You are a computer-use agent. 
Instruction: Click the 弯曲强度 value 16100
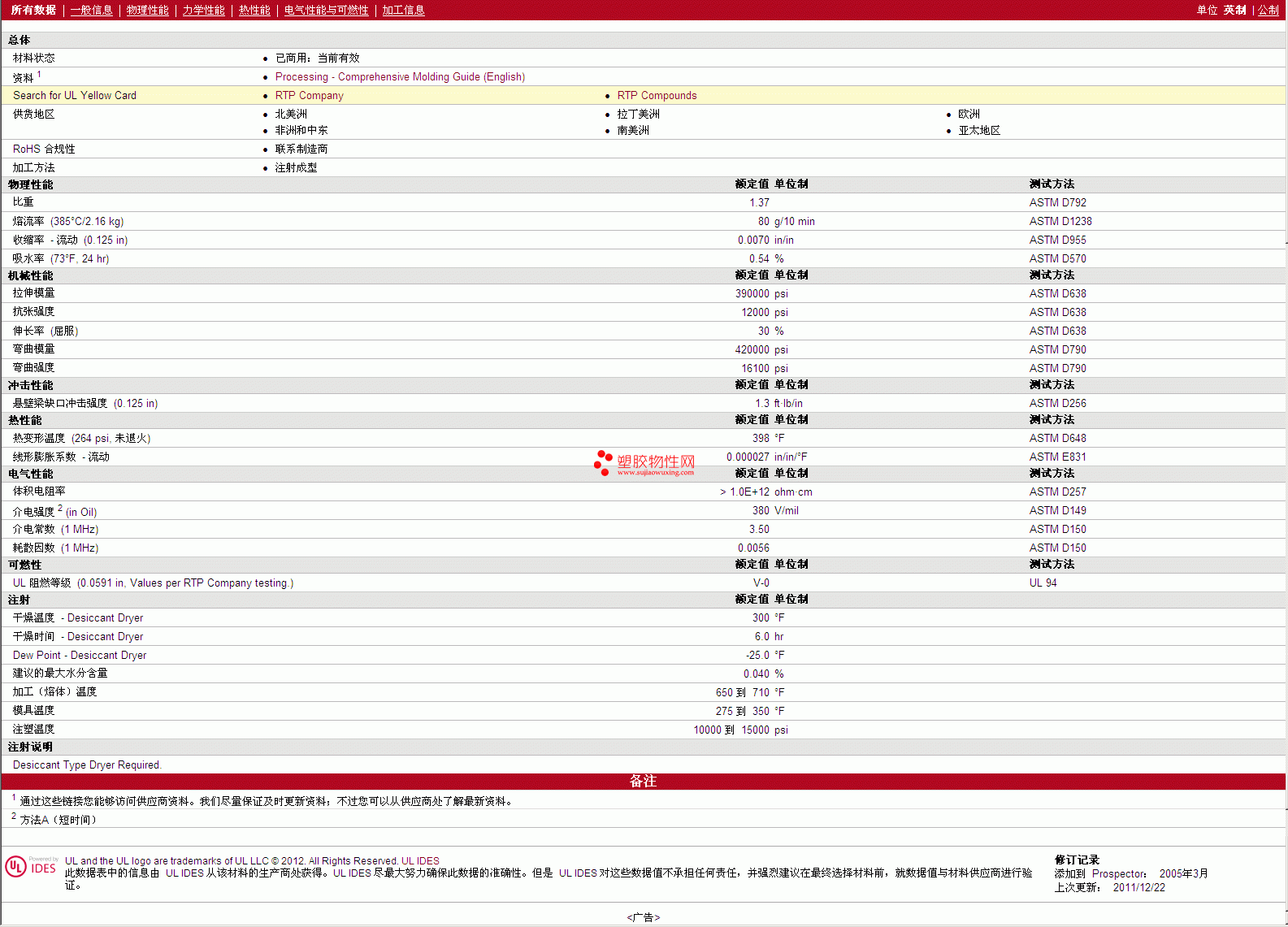click(755, 369)
